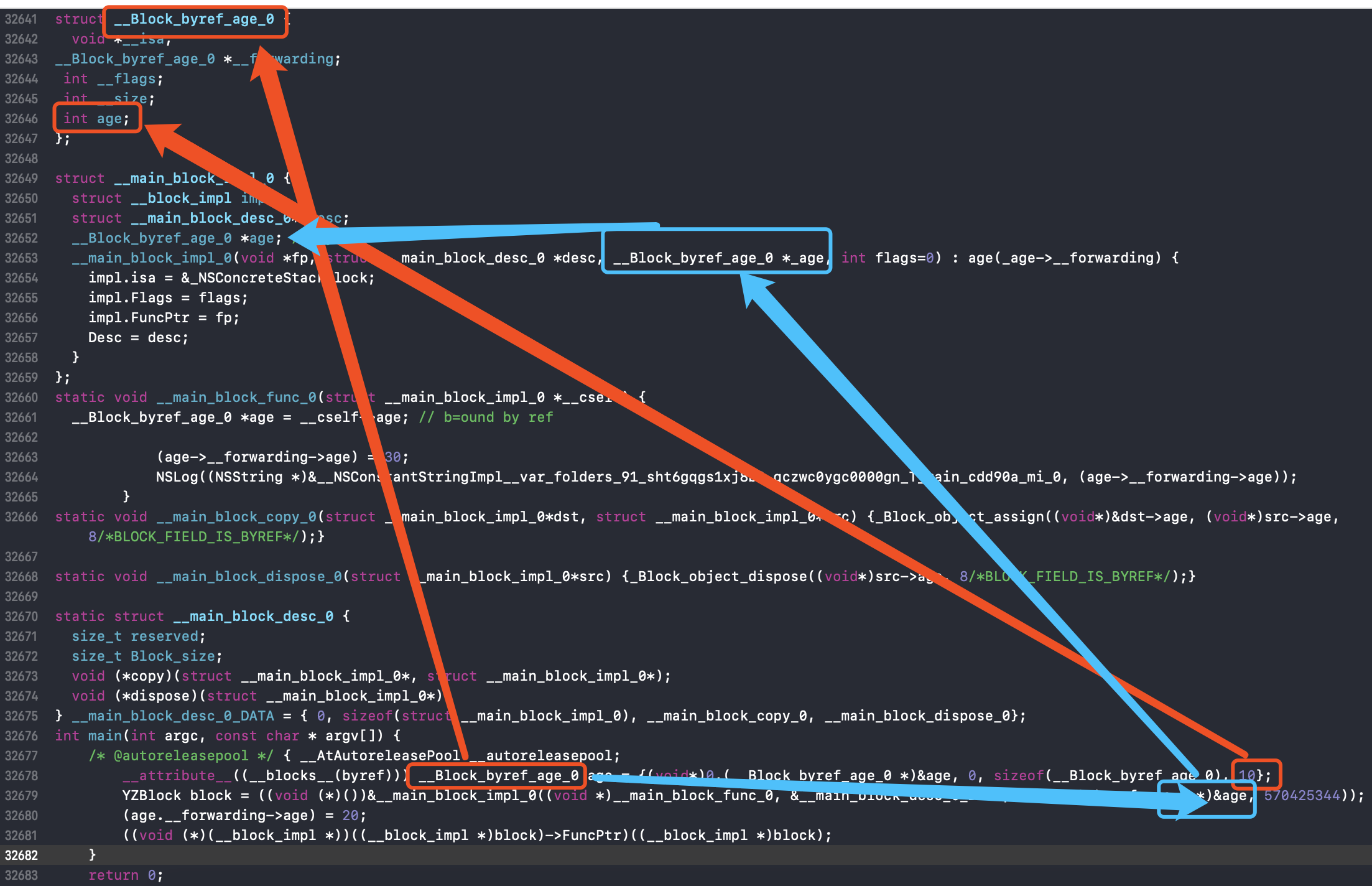Click "__main_block_func_0" on line 32660
Screen dimensions: 1372x886
tap(236, 398)
